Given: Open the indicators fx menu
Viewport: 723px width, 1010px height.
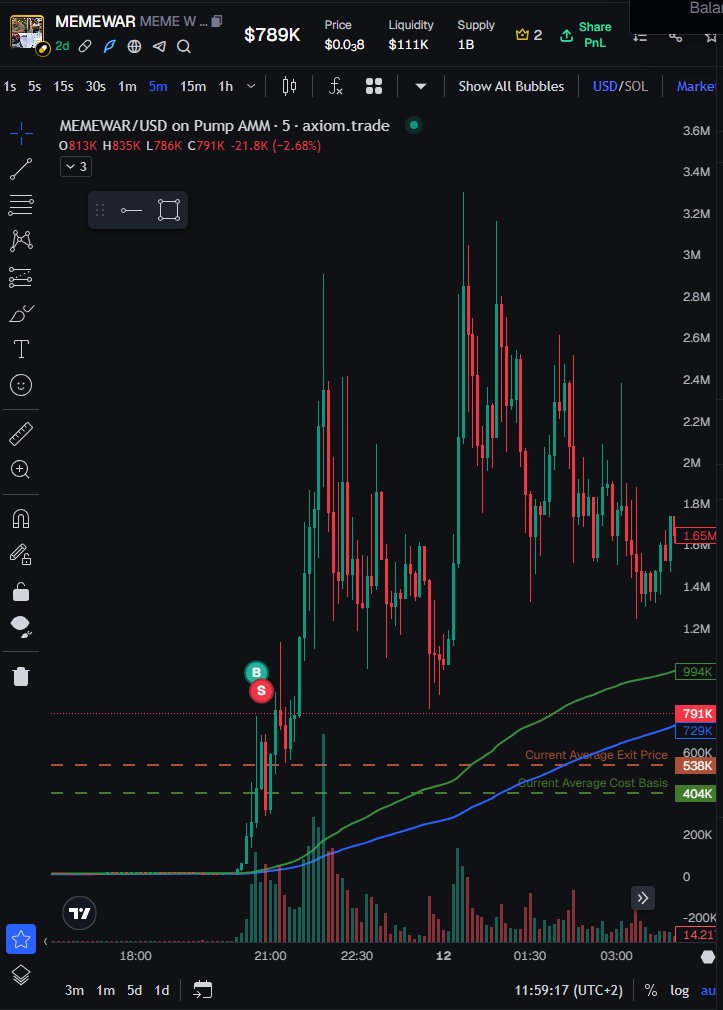Looking at the screenshot, I should [x=336, y=86].
